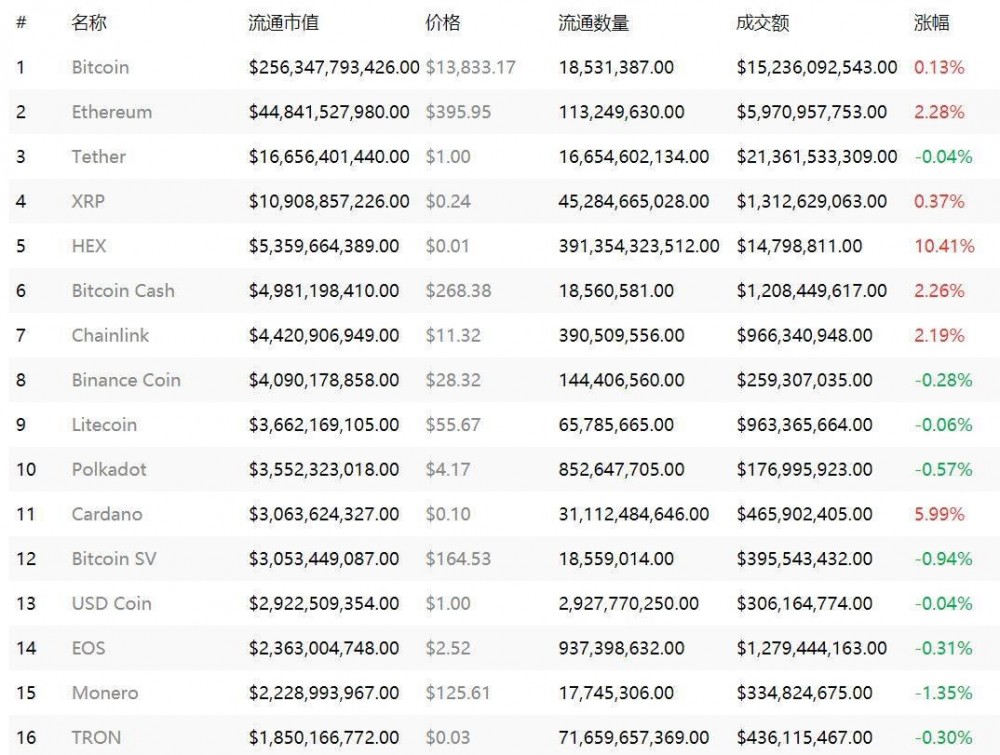1000x755 pixels.
Task: Click the 名称 column header
Action: click(x=89, y=23)
